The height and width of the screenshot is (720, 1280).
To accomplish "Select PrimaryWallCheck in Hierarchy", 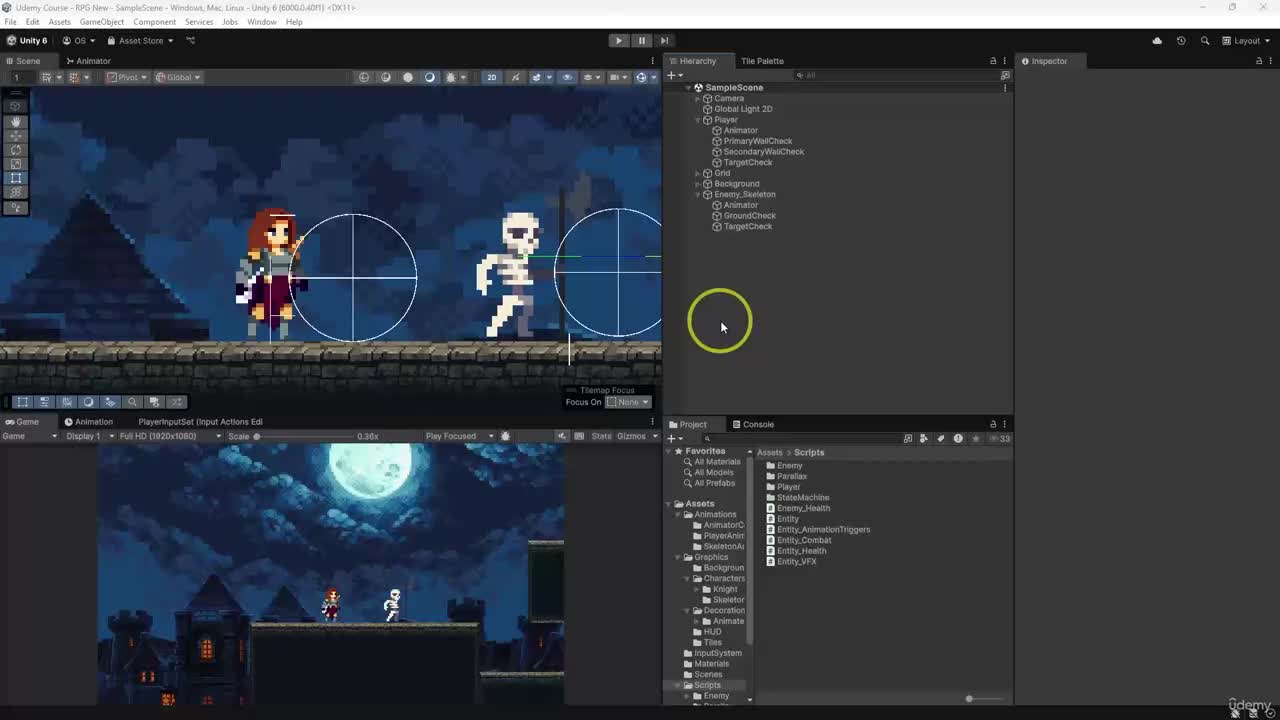I will click(x=757, y=141).
